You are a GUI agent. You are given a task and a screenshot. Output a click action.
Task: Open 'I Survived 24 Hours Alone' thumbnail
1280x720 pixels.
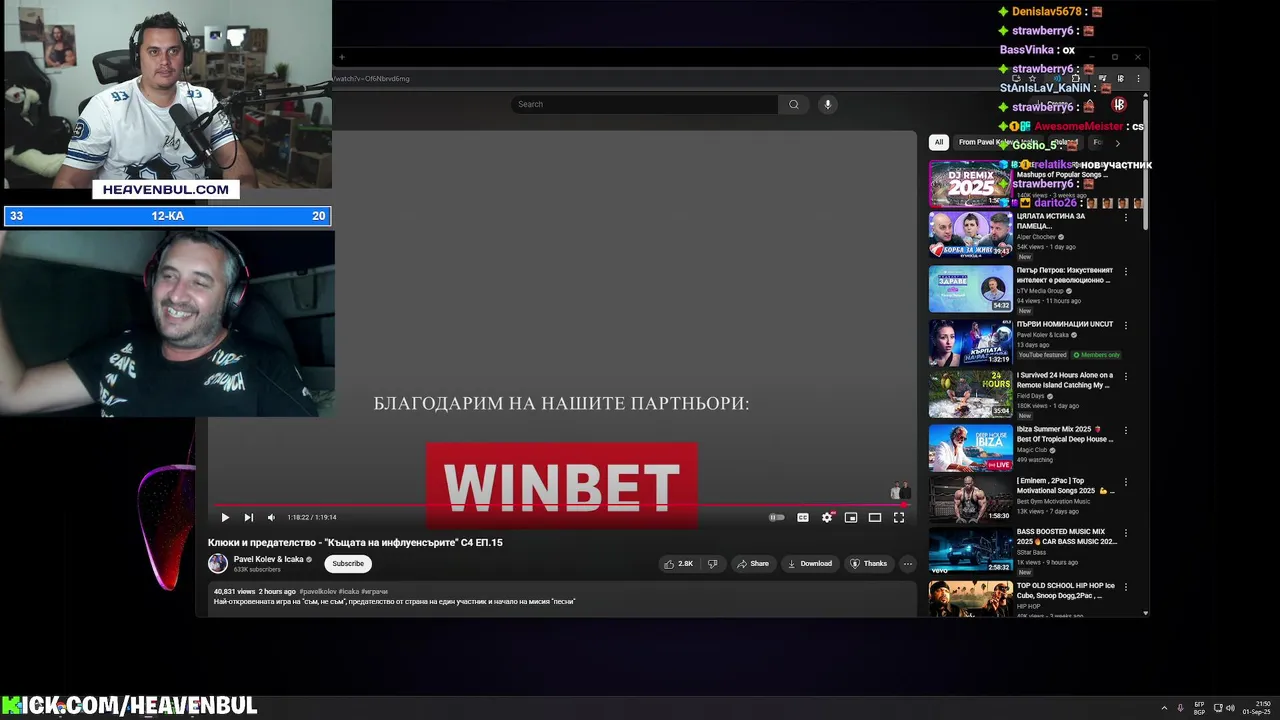tap(971, 394)
